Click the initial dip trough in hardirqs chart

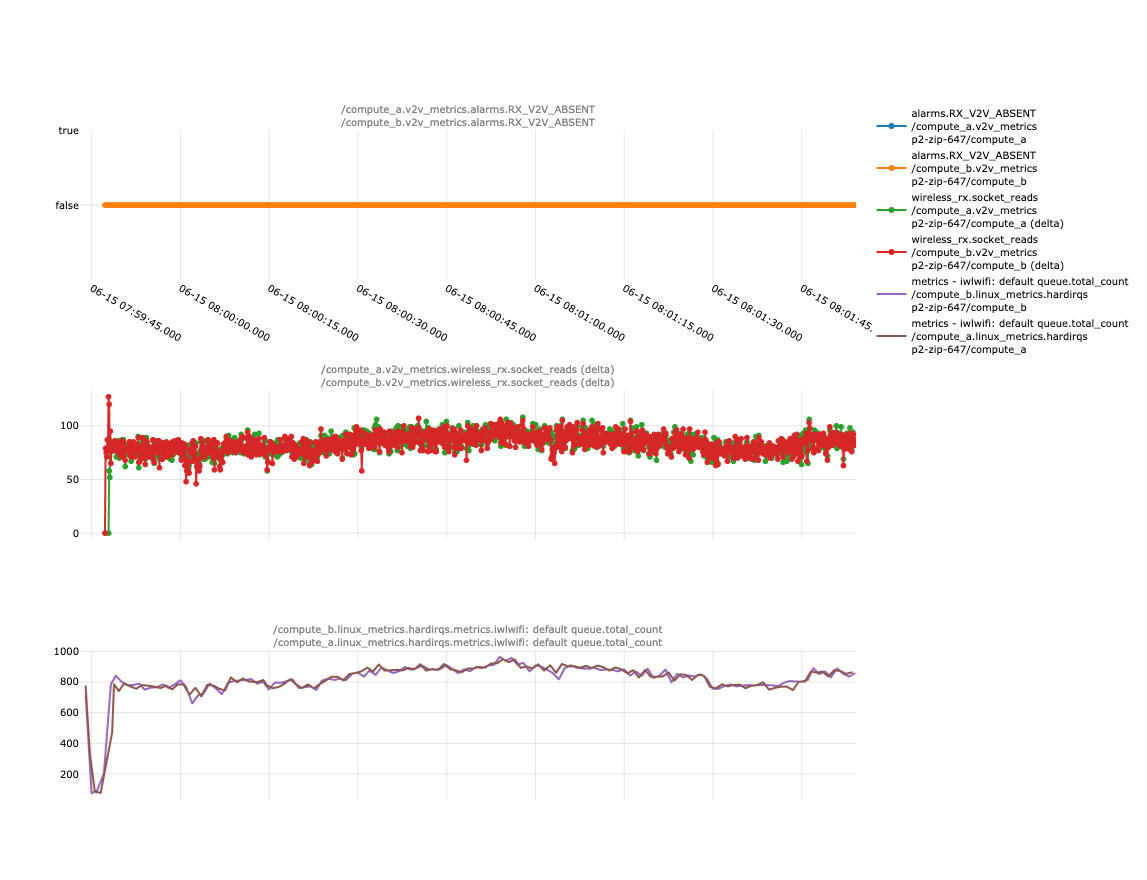click(x=95, y=791)
